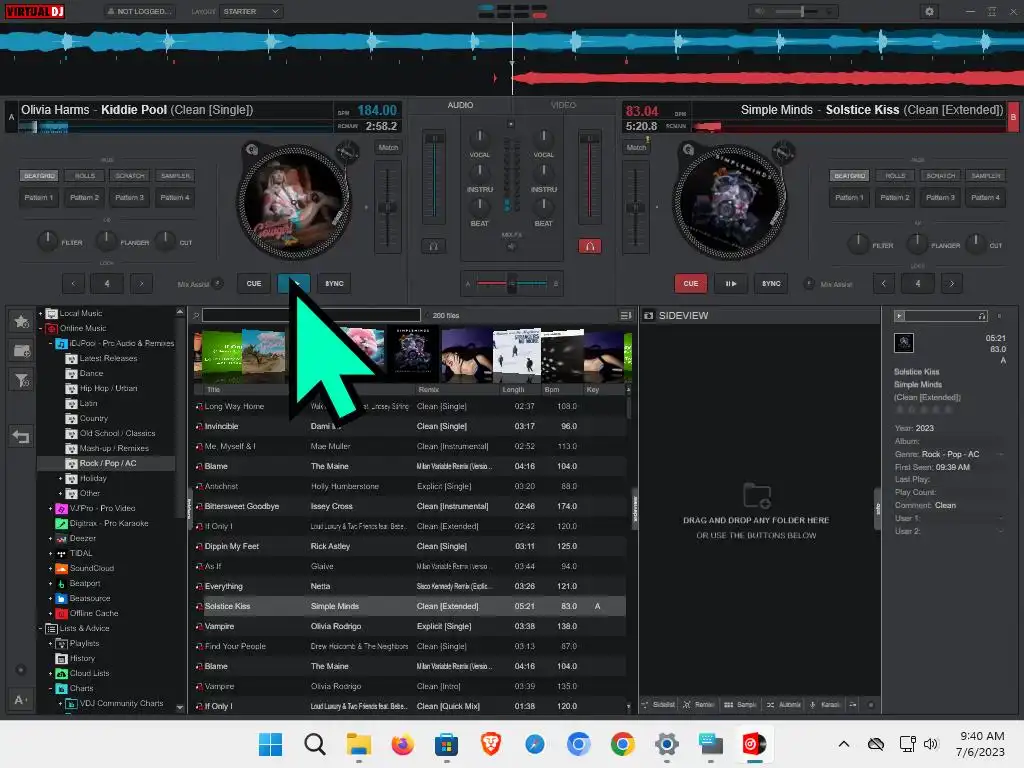Click the favorites star sidebar icon
The height and width of the screenshot is (768, 1024).
[x=22, y=321]
